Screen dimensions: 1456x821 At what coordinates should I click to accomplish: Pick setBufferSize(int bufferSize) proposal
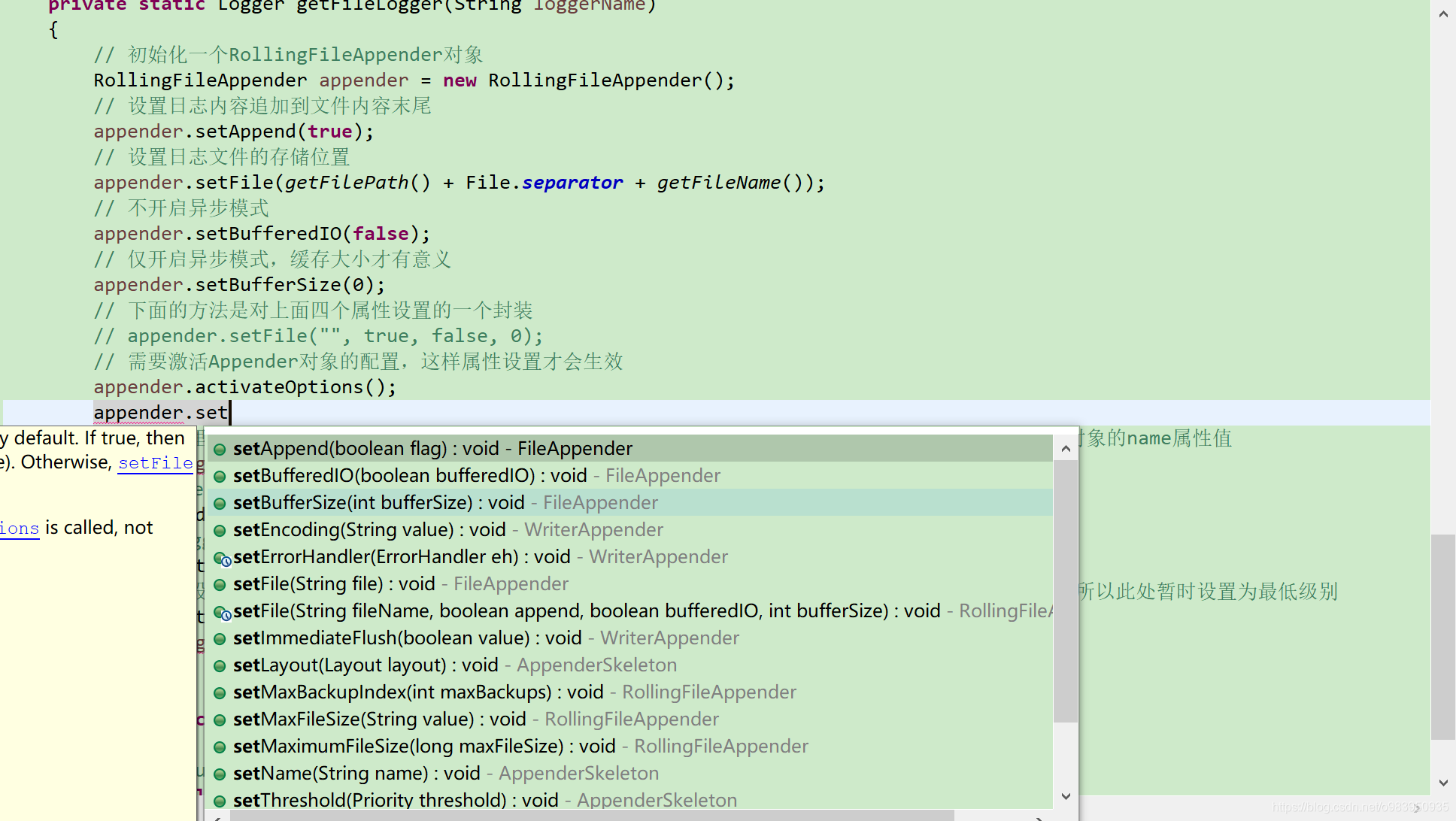click(x=630, y=502)
